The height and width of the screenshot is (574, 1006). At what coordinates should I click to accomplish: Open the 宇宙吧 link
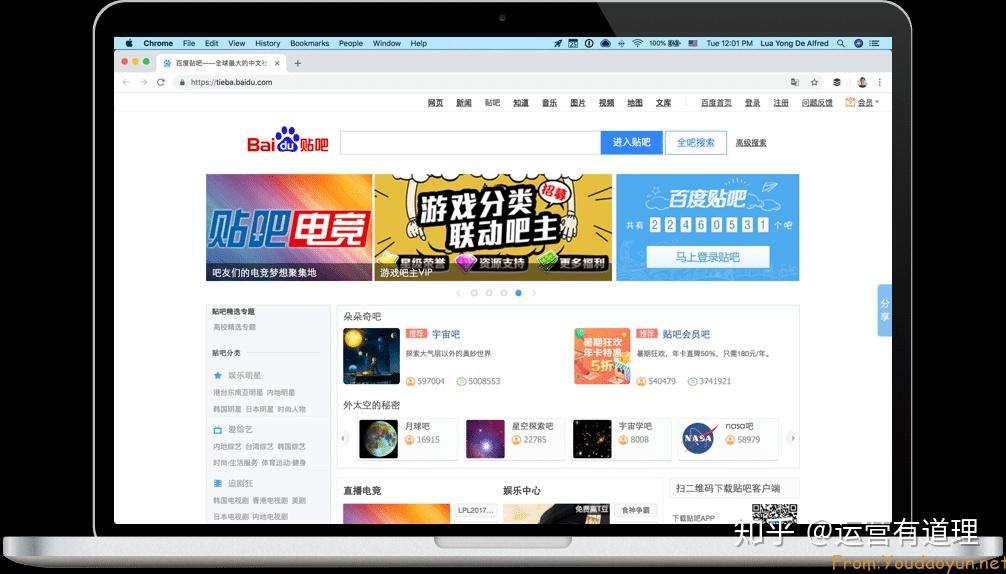(x=446, y=334)
